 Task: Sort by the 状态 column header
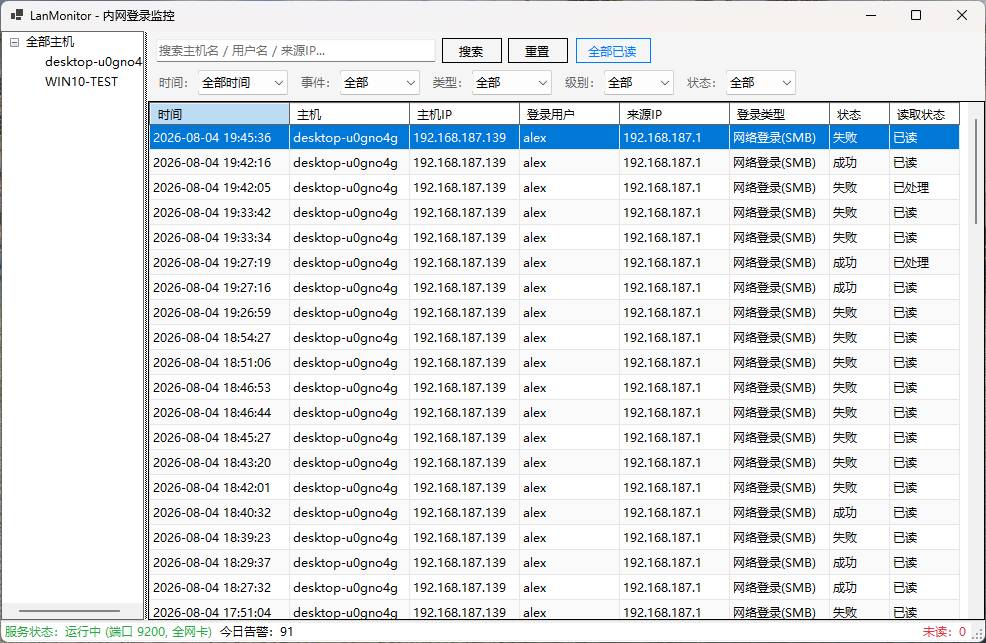860,114
